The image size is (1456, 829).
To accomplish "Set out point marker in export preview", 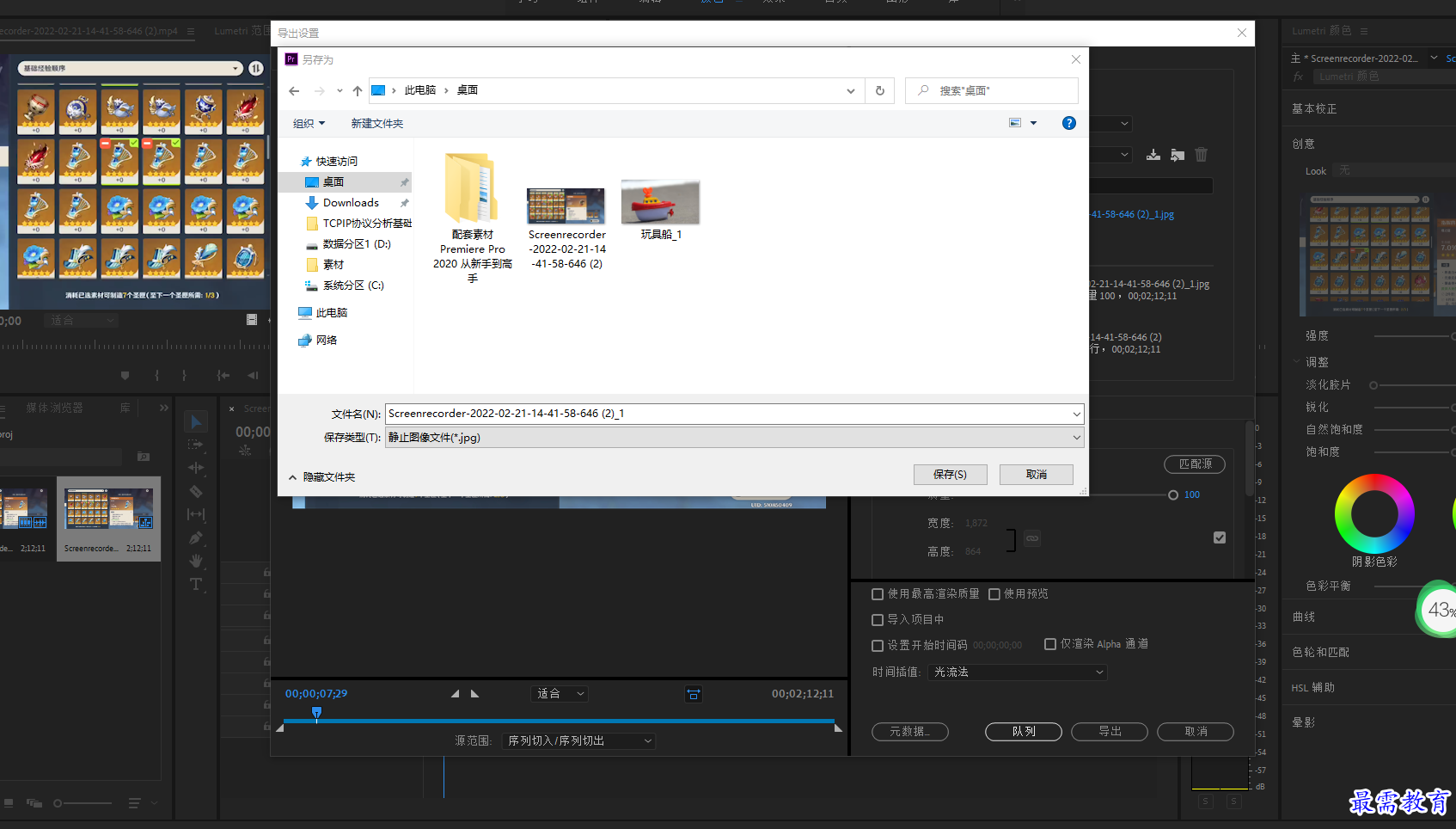I will tap(474, 694).
